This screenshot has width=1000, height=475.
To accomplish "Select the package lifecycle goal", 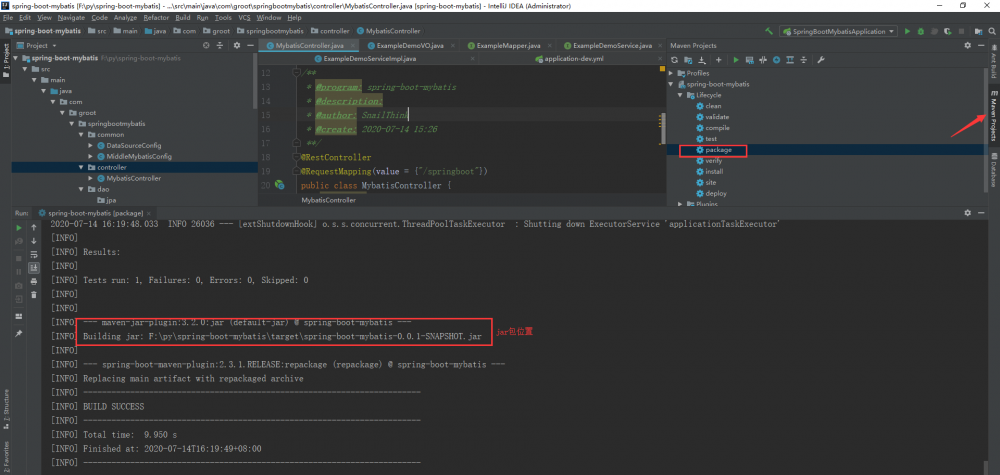I will (718, 150).
